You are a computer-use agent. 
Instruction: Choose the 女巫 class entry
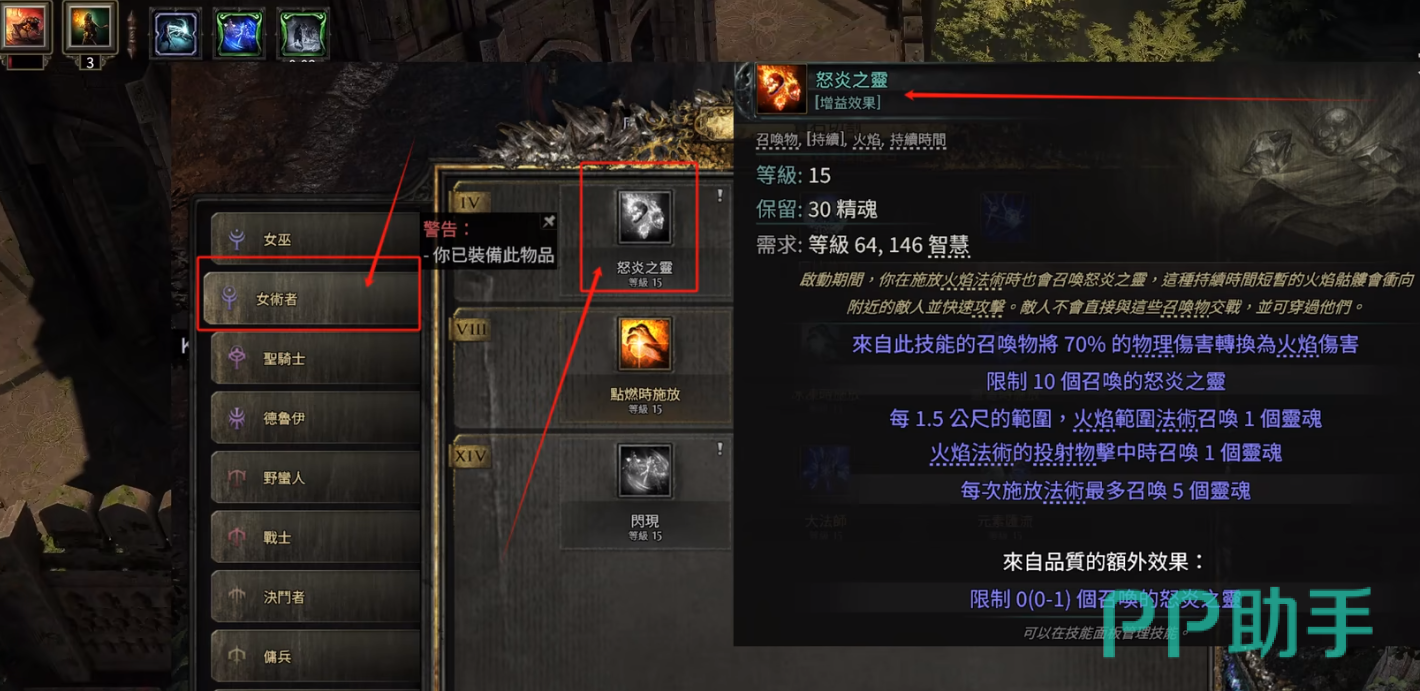(x=316, y=240)
